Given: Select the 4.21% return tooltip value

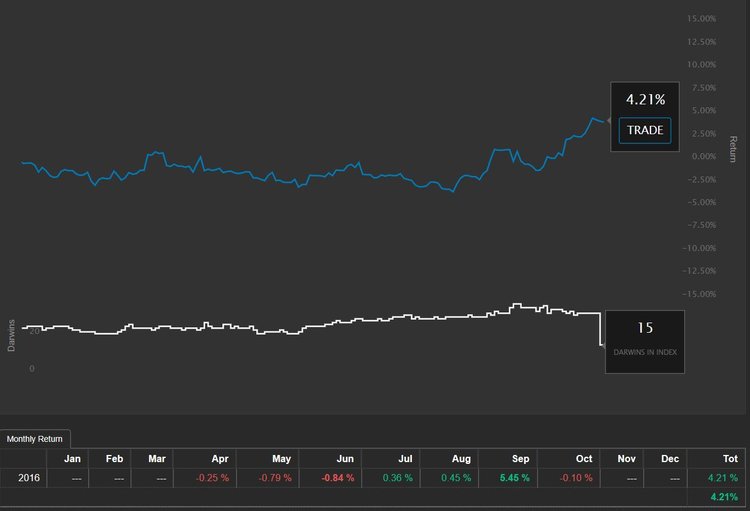Looking at the screenshot, I should point(645,100).
